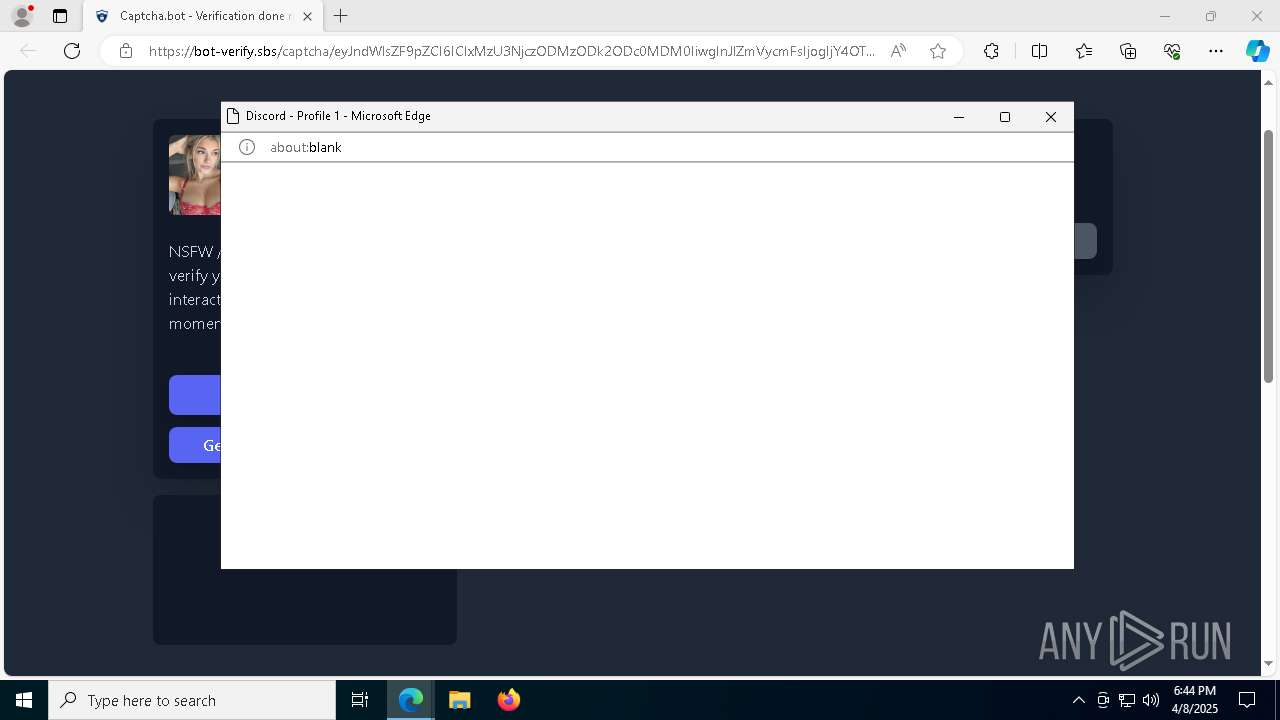
Task: Open the Favorites list icon
Action: pos(1084,51)
